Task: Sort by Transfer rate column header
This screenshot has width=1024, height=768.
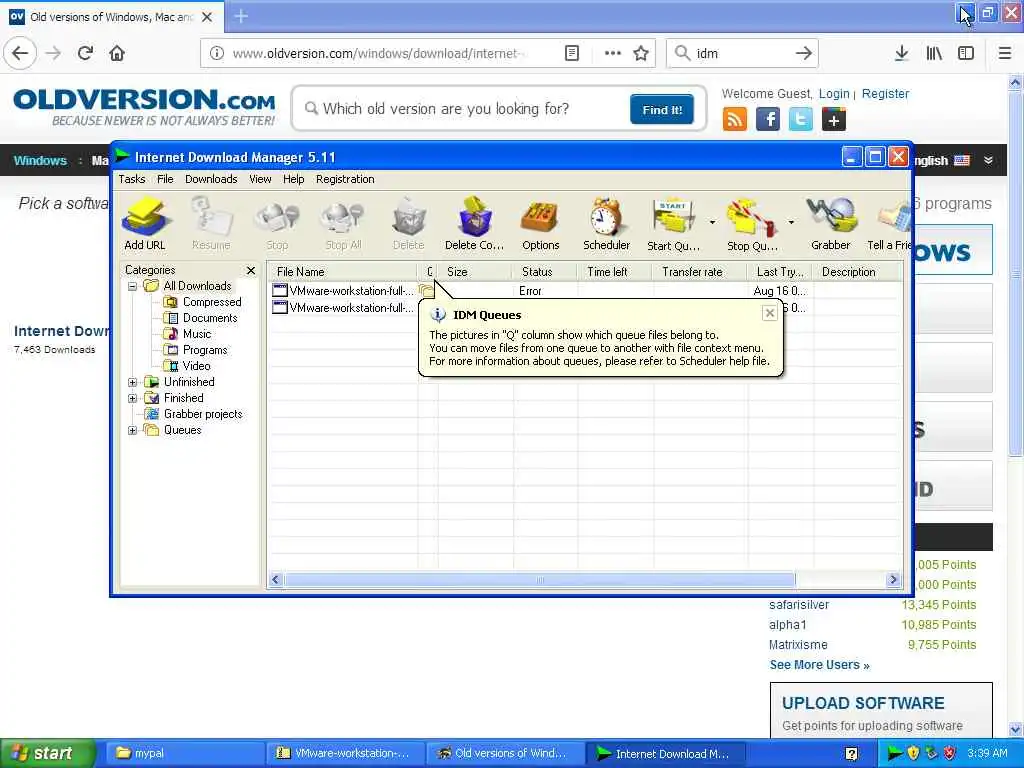Action: (699, 272)
